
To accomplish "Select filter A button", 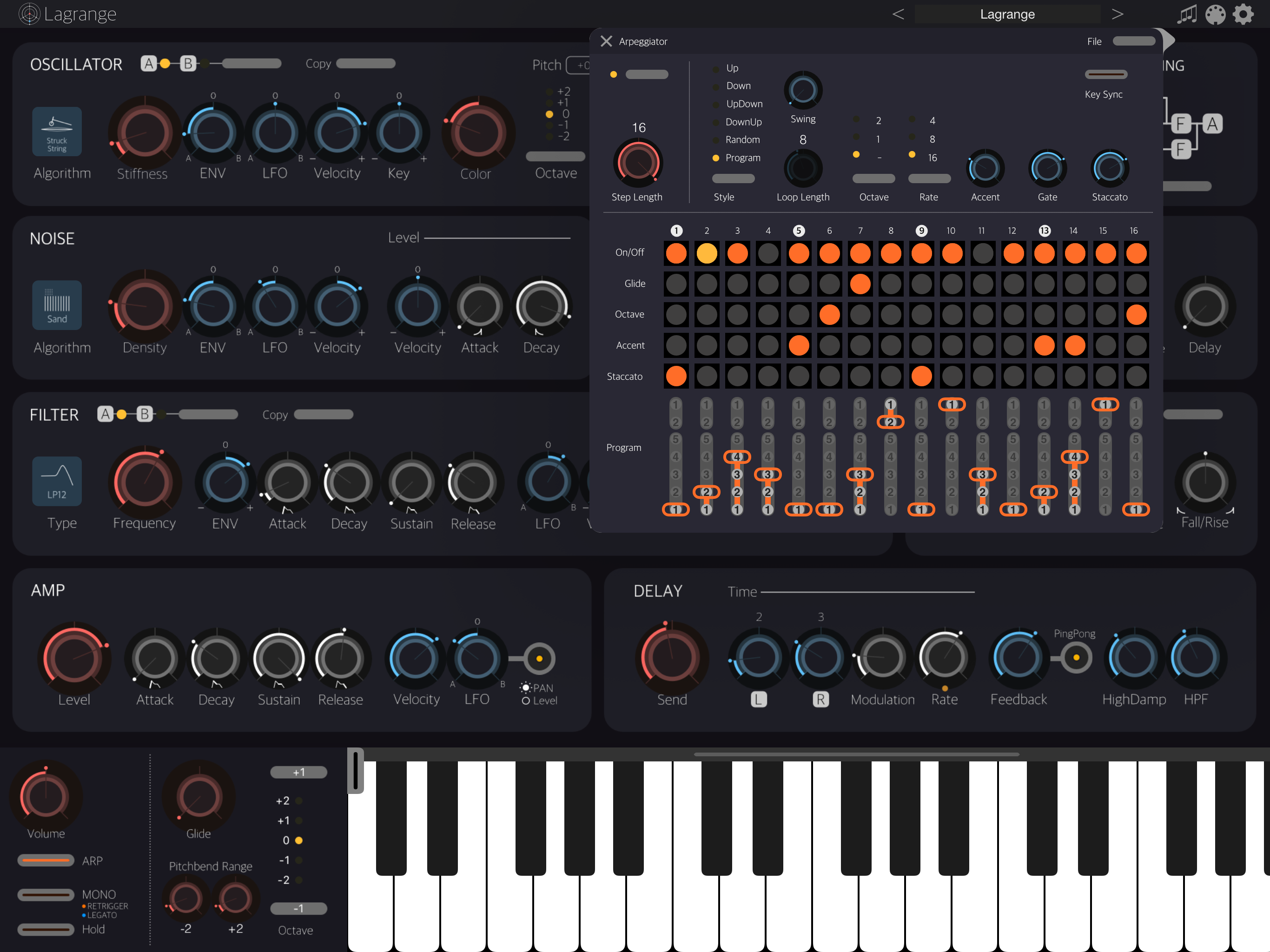I will [x=105, y=414].
